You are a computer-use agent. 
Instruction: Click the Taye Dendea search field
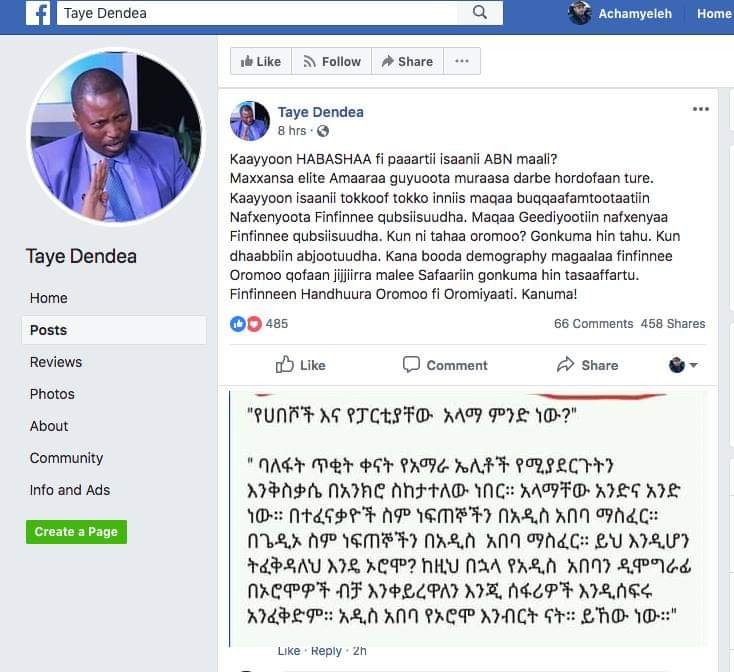(x=257, y=13)
